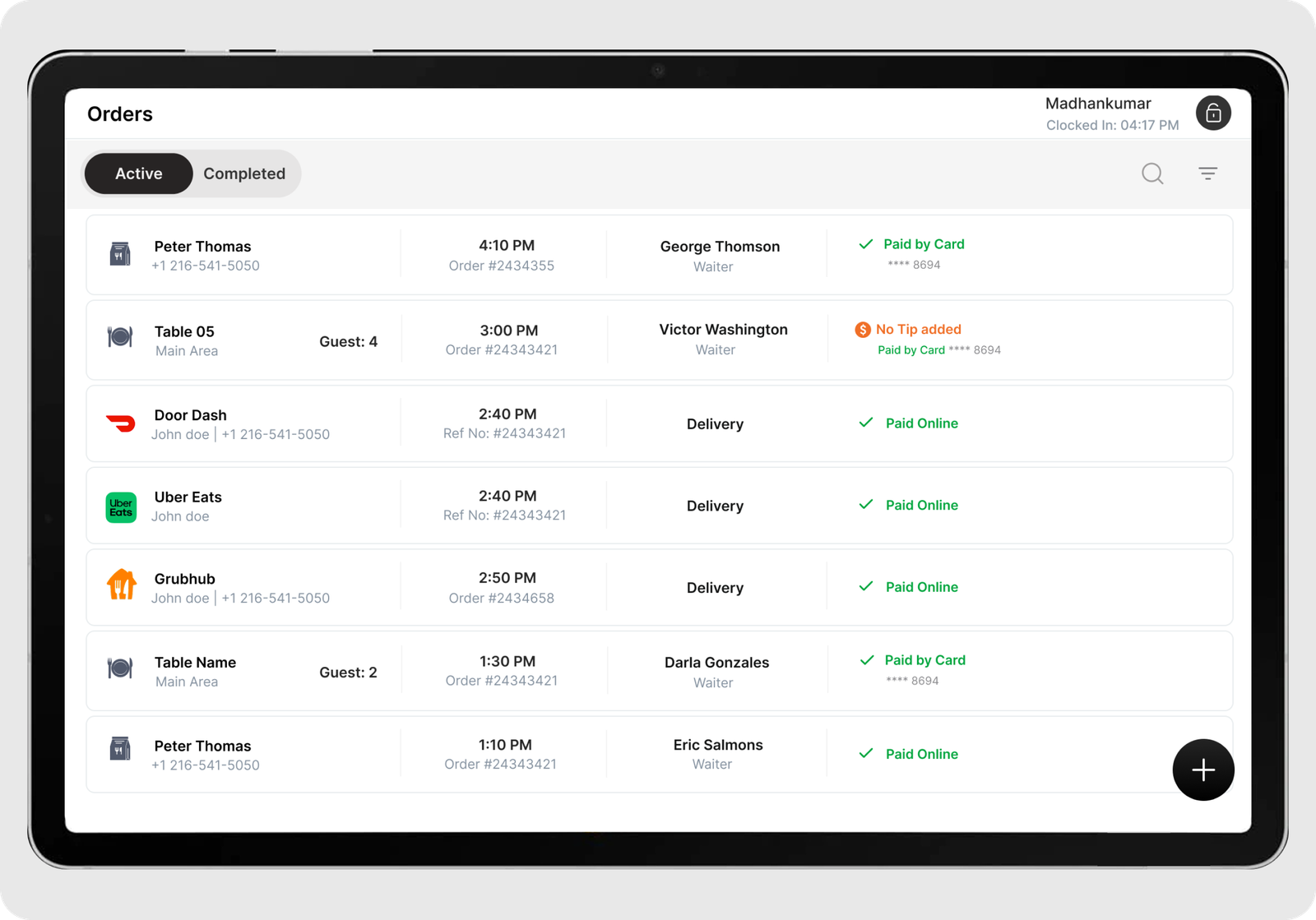
Task: Open the filter icon beside search
Action: [1207, 173]
